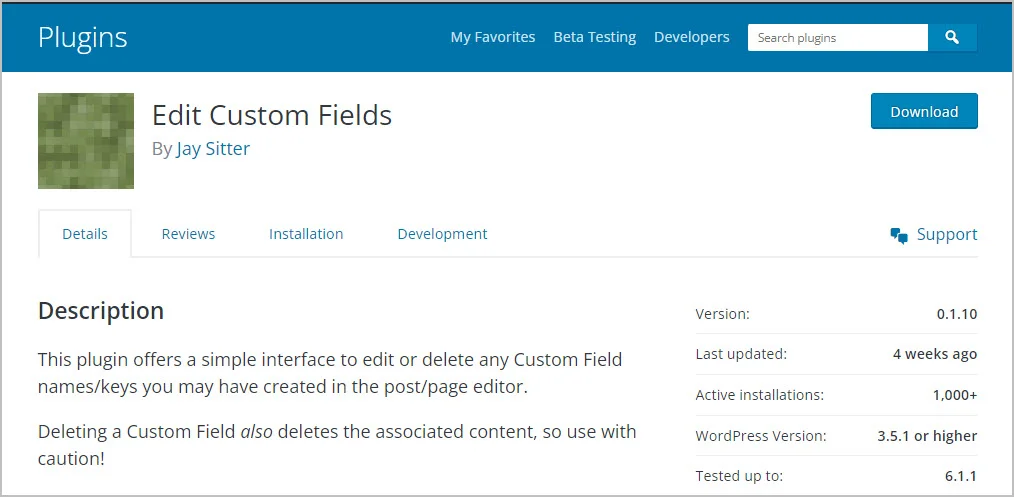Click the Version 0.1.10 value
The image size is (1014, 497).
click(956, 314)
